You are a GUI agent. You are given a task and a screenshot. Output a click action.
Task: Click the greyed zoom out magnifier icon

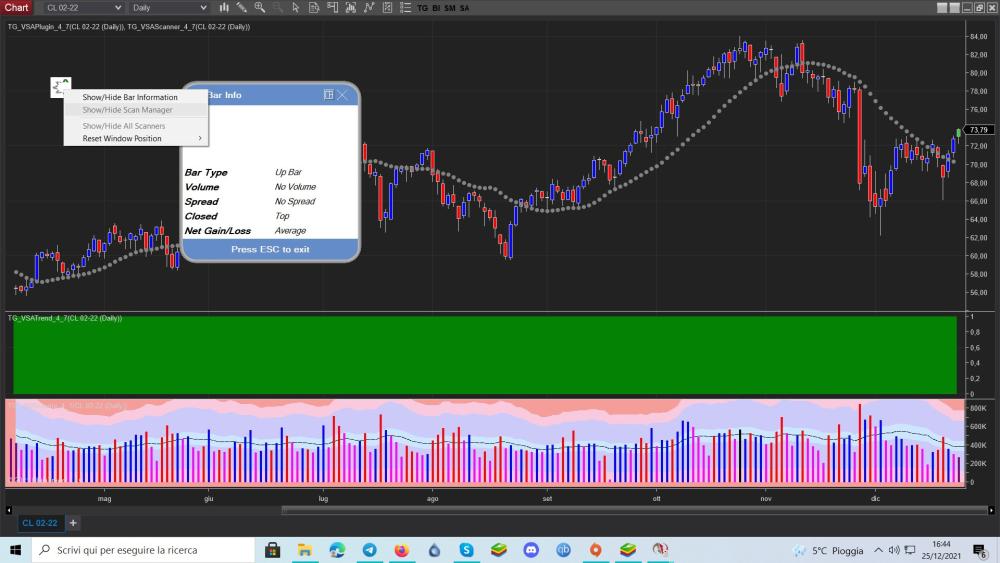[277, 8]
